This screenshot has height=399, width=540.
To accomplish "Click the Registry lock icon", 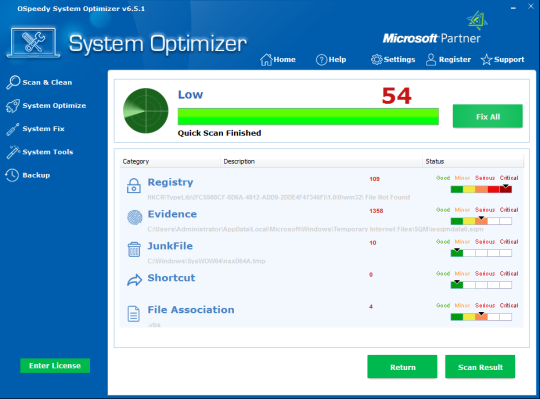I will pyautogui.click(x=134, y=186).
